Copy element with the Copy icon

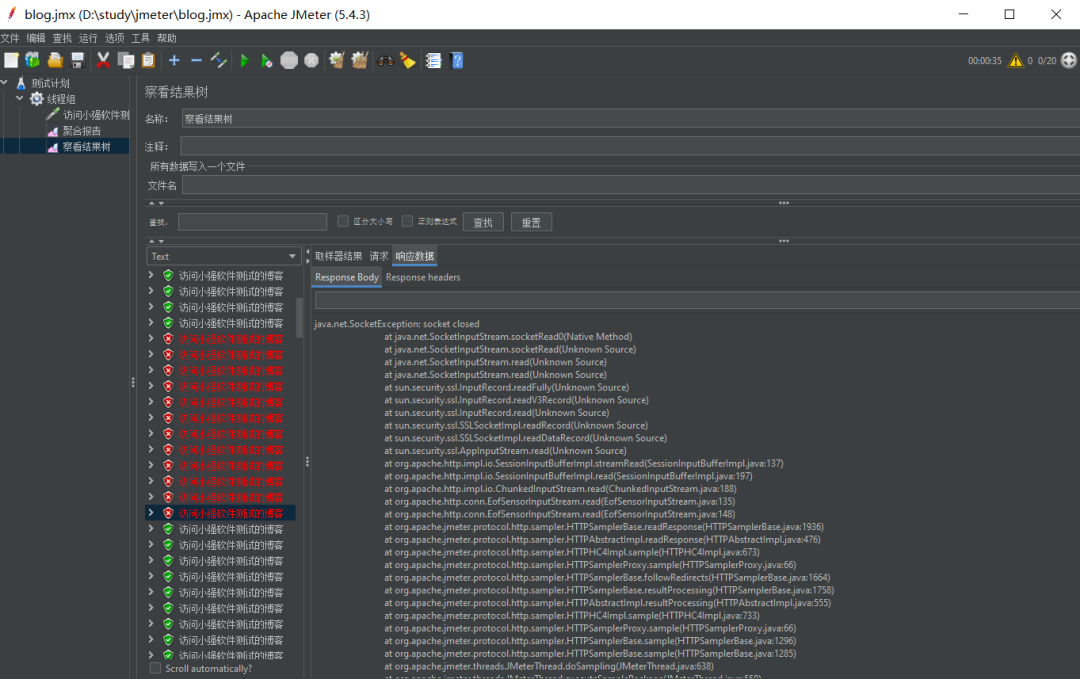click(126, 61)
